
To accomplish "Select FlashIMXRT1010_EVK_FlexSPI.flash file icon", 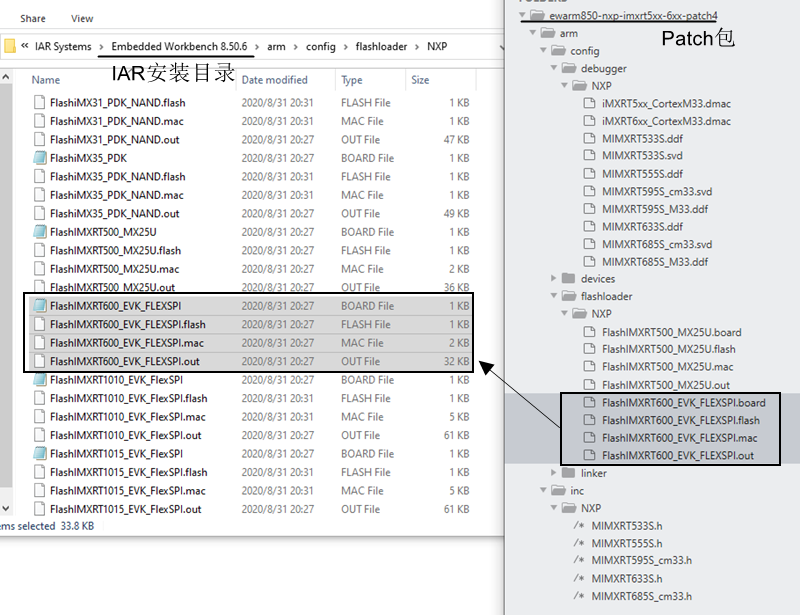I will coord(39,398).
